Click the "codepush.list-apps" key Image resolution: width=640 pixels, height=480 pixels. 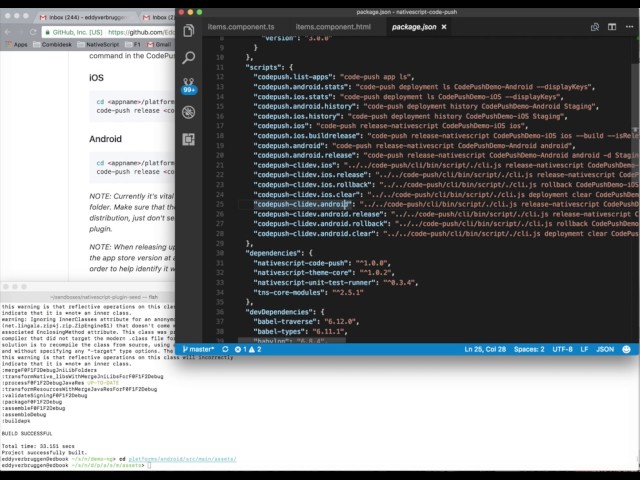pyautogui.click(x=292, y=77)
